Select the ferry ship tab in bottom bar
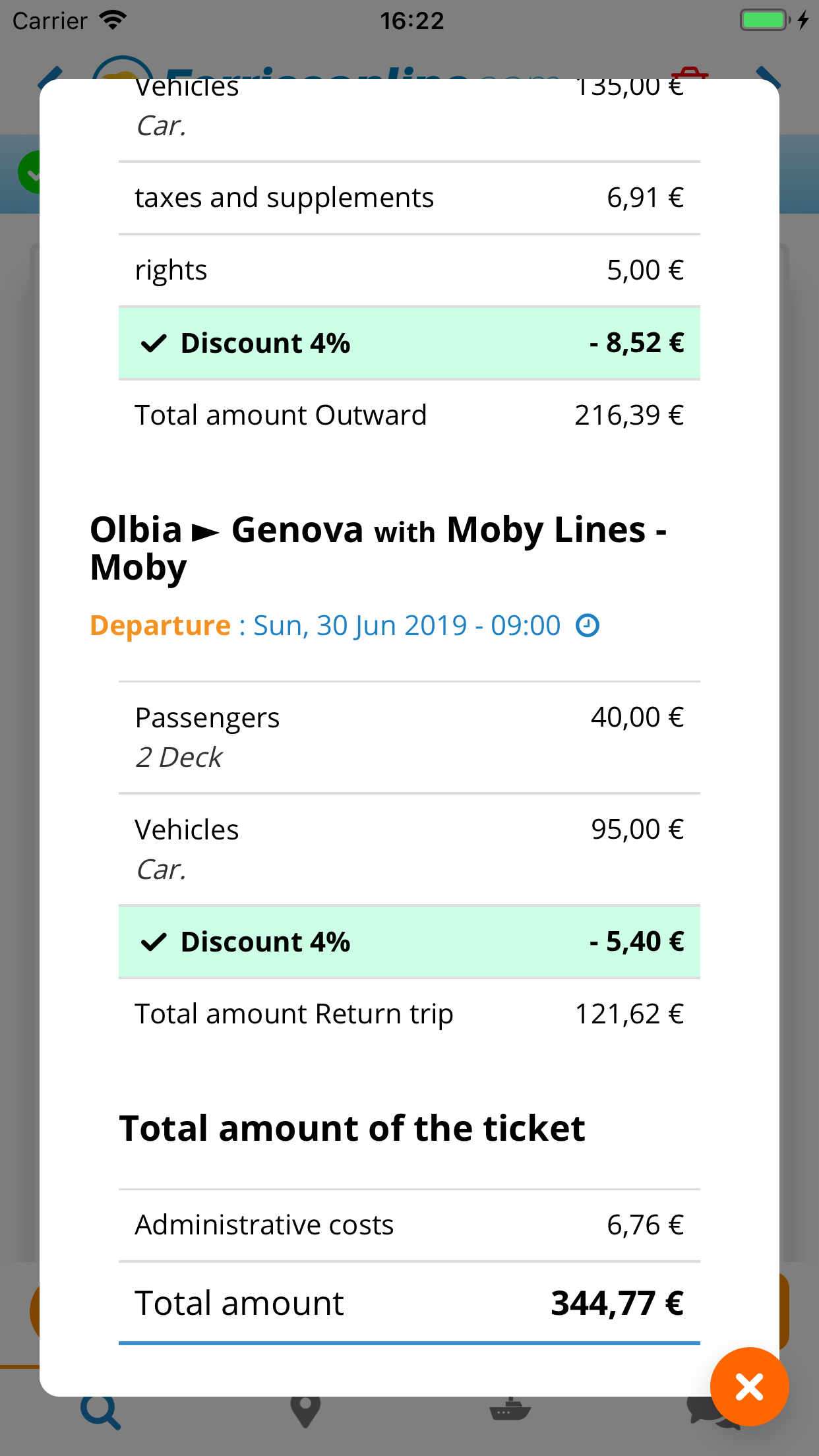 510,1411
